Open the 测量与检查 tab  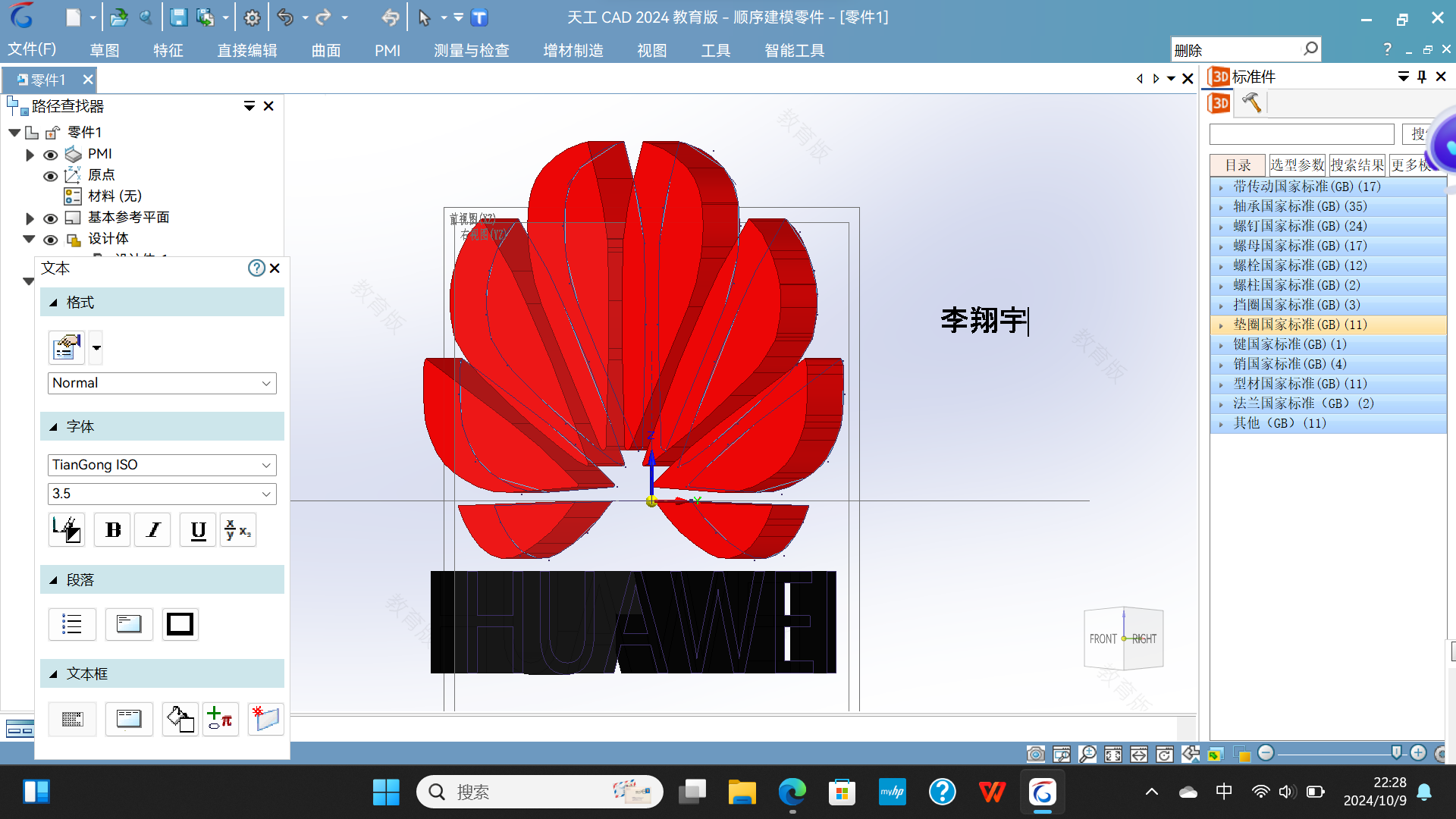[x=472, y=50]
